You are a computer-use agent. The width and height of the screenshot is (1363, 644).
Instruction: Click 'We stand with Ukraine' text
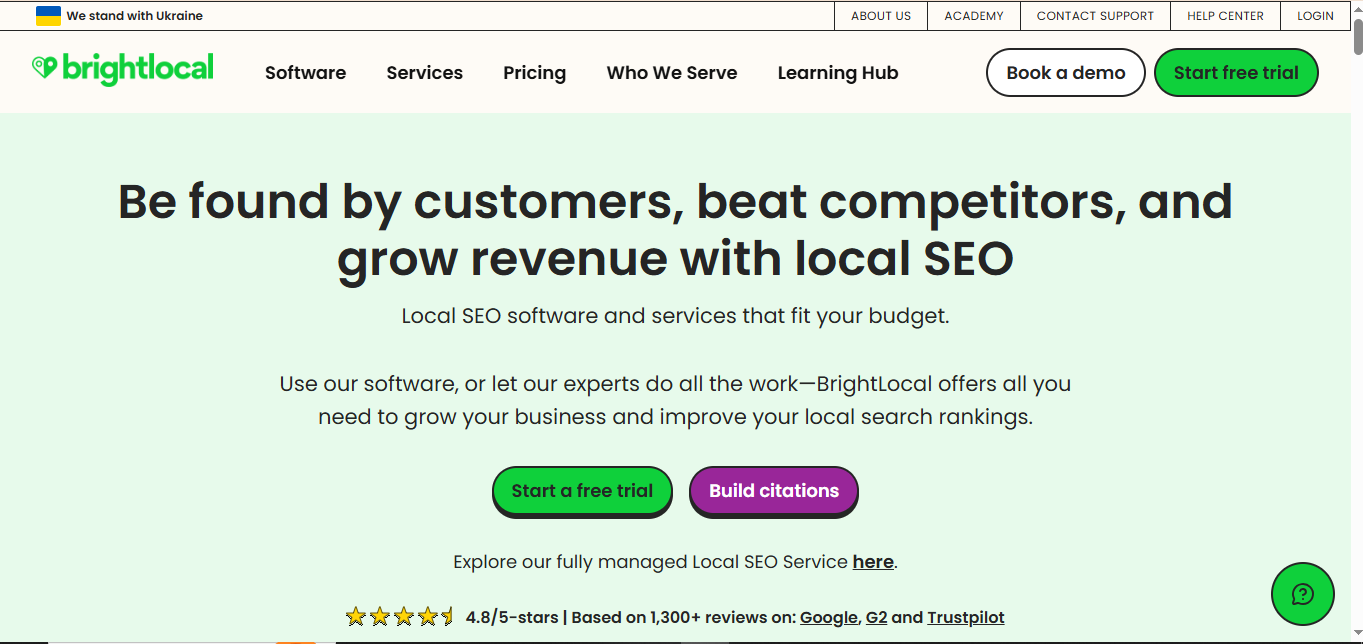135,16
